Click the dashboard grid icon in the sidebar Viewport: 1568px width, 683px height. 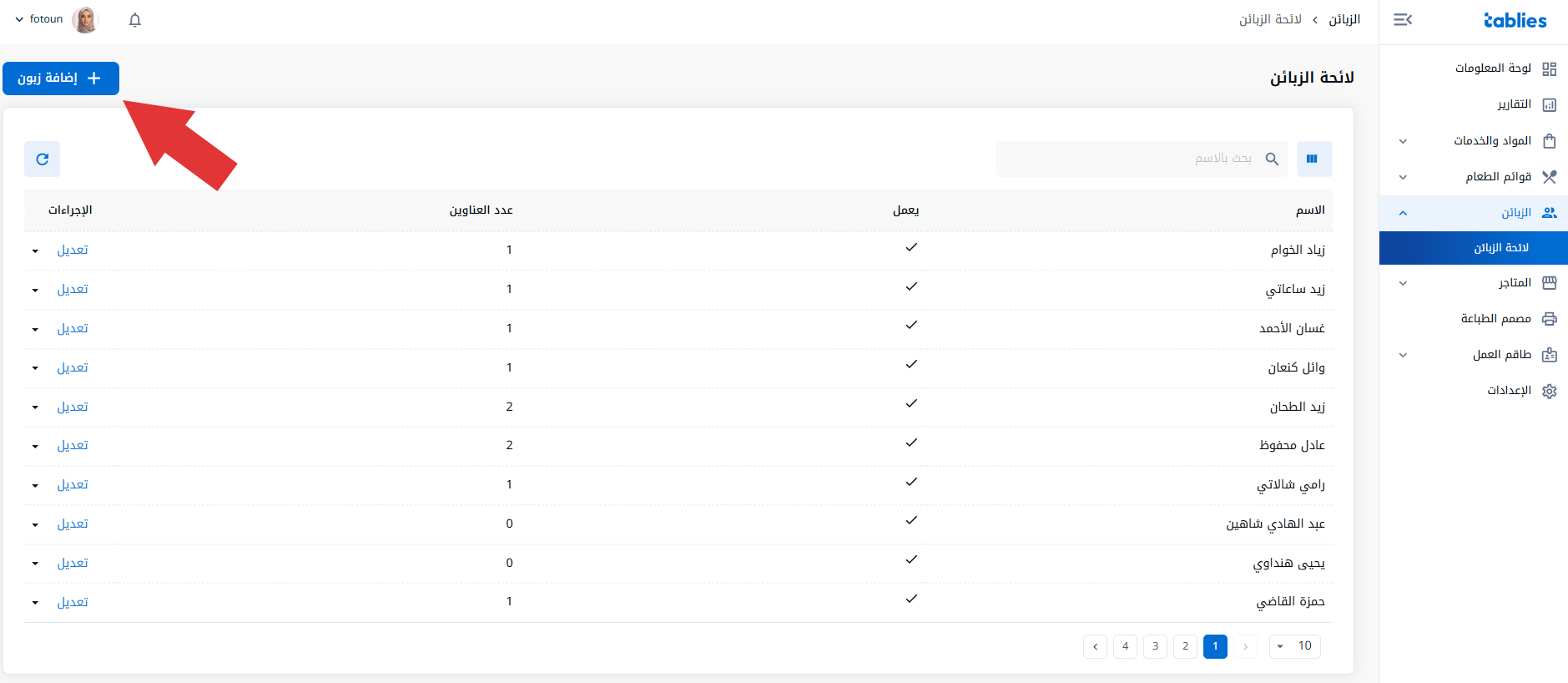pyautogui.click(x=1550, y=68)
